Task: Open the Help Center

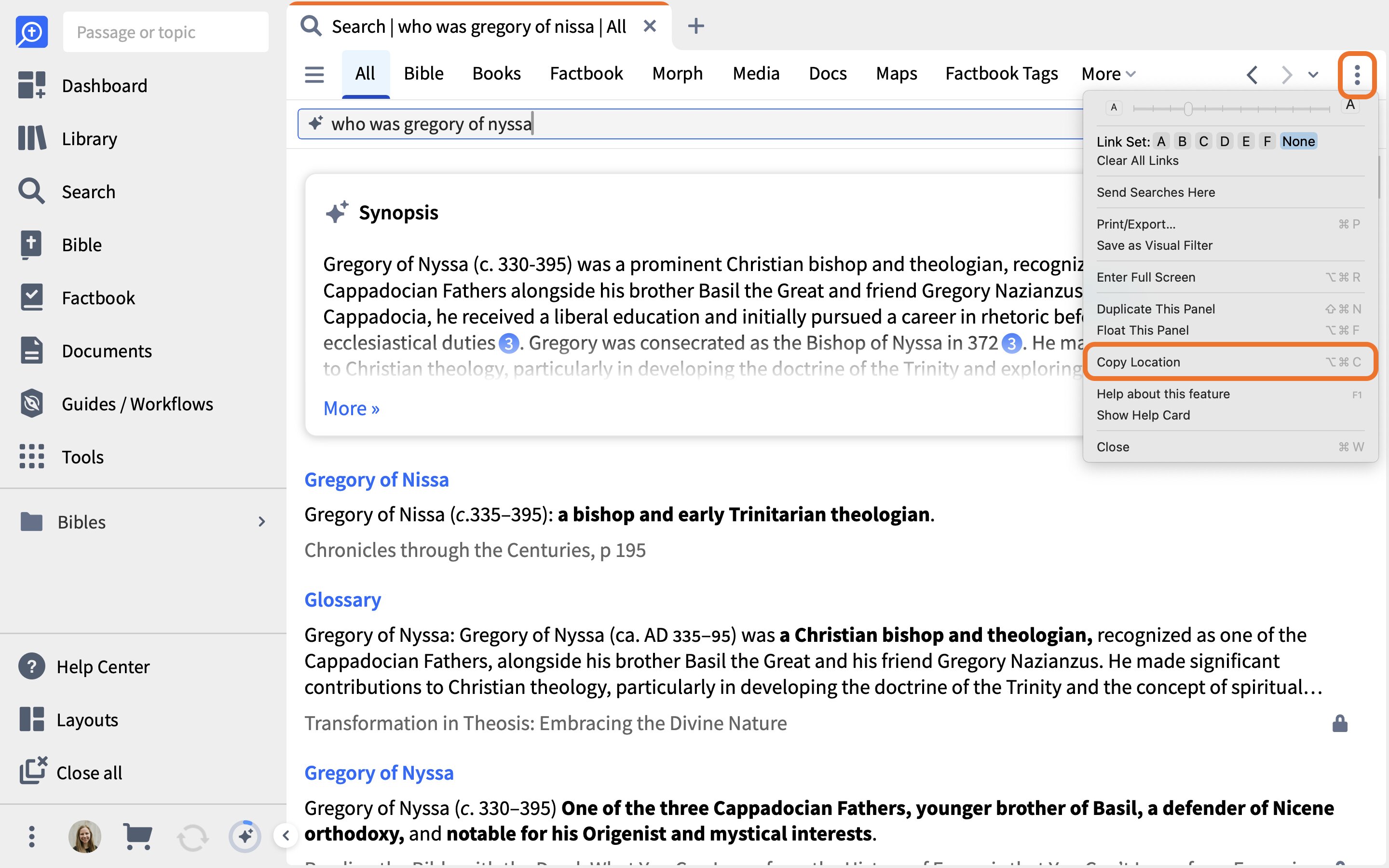Action: tap(83, 666)
